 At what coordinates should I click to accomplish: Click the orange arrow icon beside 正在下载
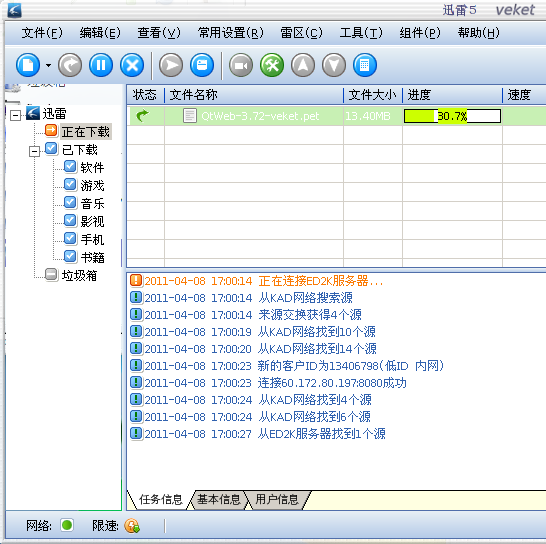pyautogui.click(x=51, y=131)
